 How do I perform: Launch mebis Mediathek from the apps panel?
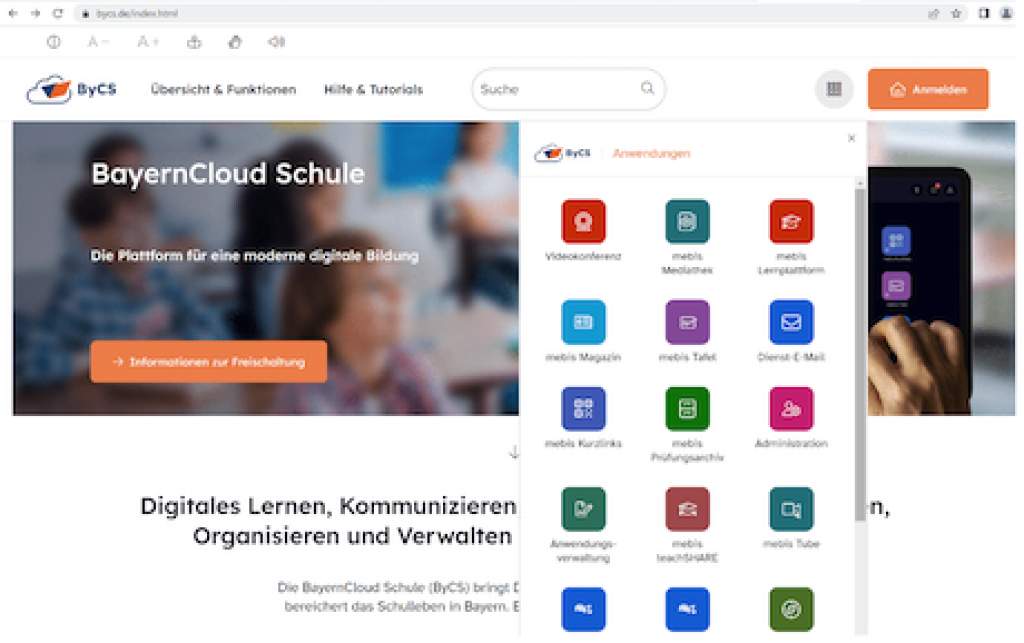687,222
